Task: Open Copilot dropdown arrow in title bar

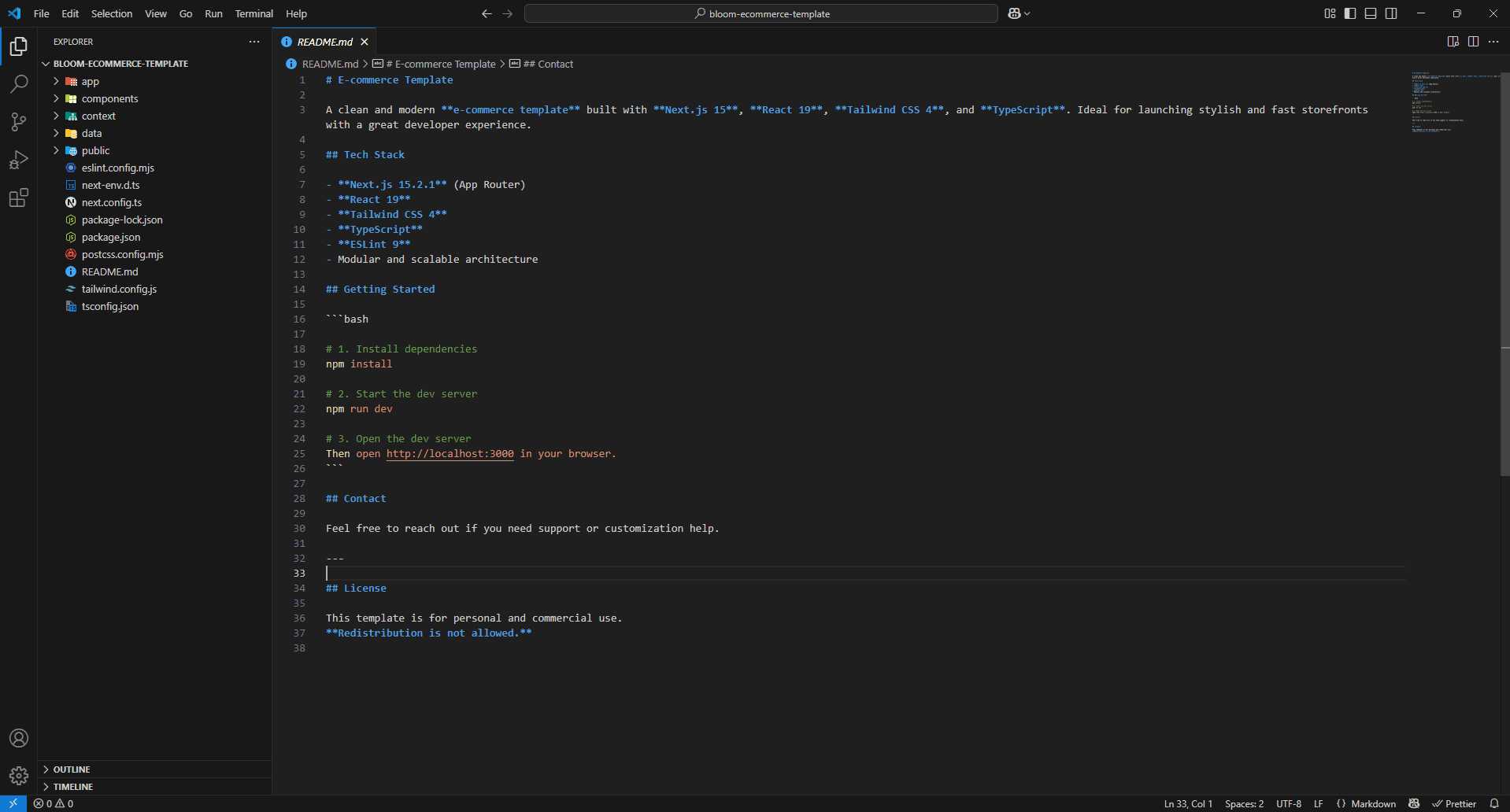Action: [x=1027, y=13]
